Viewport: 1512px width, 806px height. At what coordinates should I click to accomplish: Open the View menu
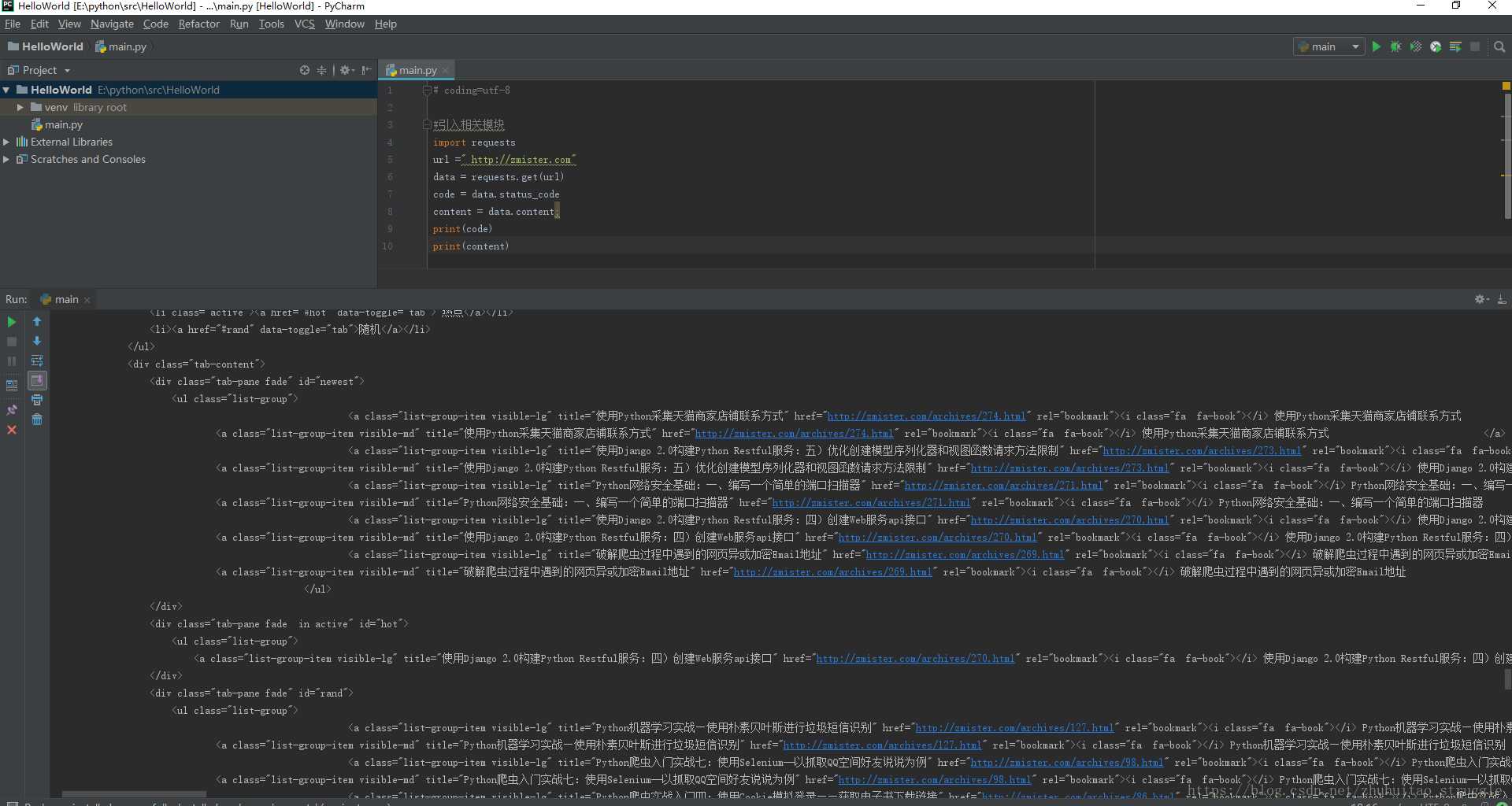(x=69, y=24)
